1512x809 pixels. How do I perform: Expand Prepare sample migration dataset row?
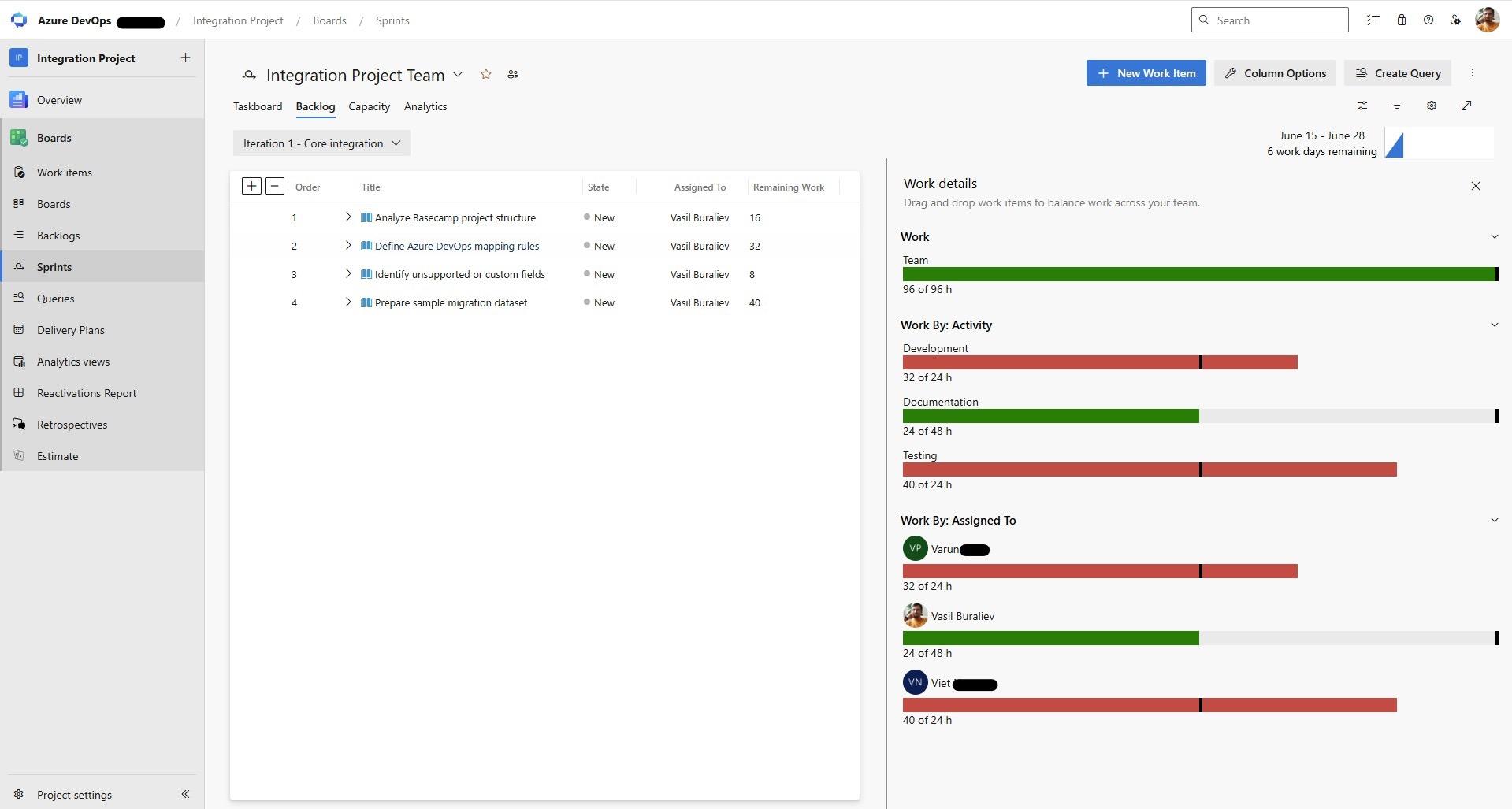348,302
